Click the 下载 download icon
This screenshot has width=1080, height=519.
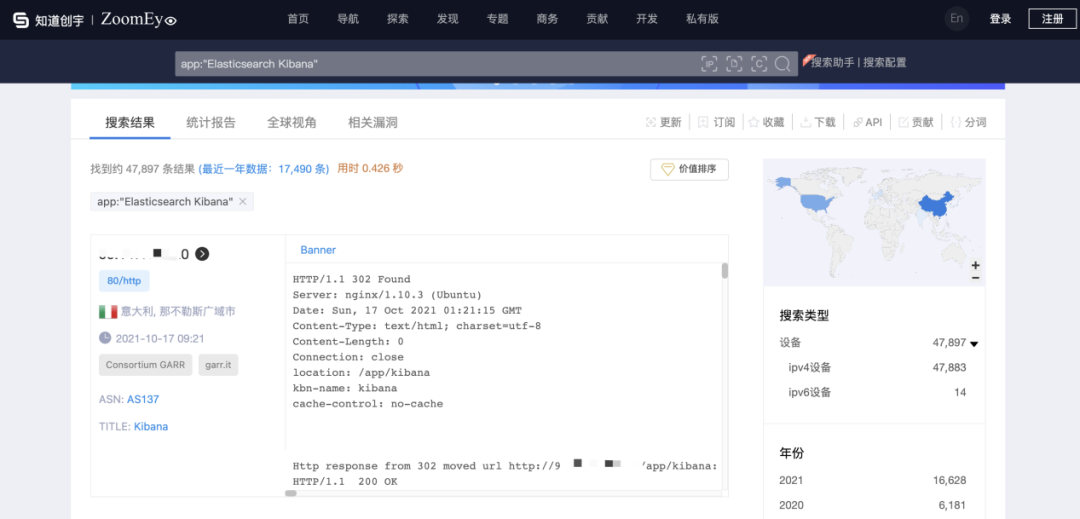point(805,123)
